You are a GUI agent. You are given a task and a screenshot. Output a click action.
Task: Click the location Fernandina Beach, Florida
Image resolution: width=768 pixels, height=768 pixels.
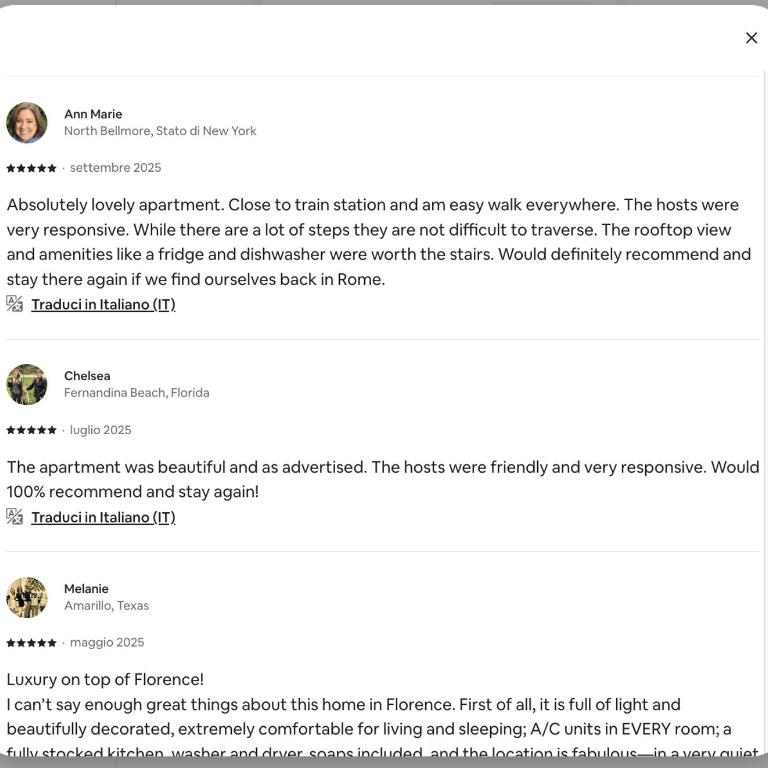point(137,393)
